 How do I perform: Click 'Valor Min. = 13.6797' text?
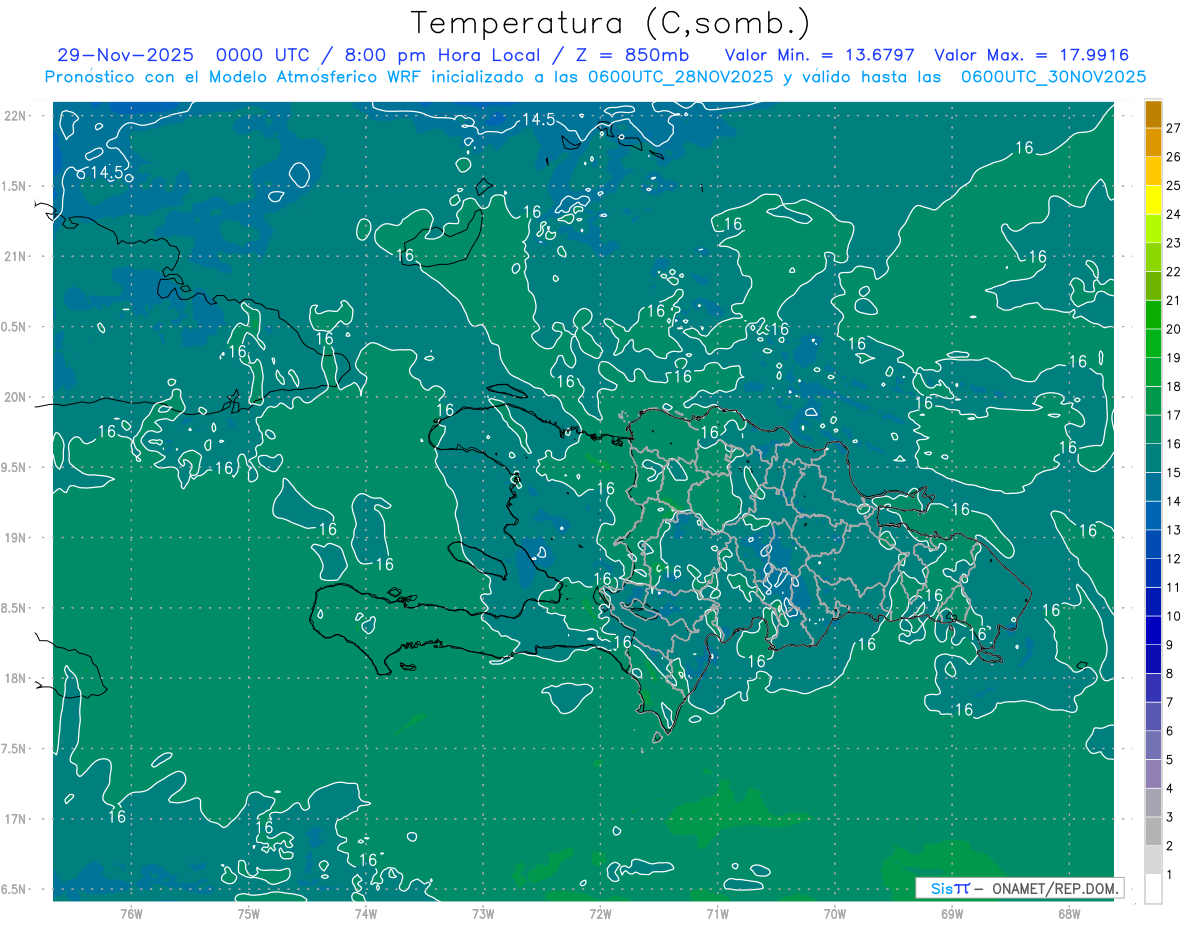[x=820, y=55]
